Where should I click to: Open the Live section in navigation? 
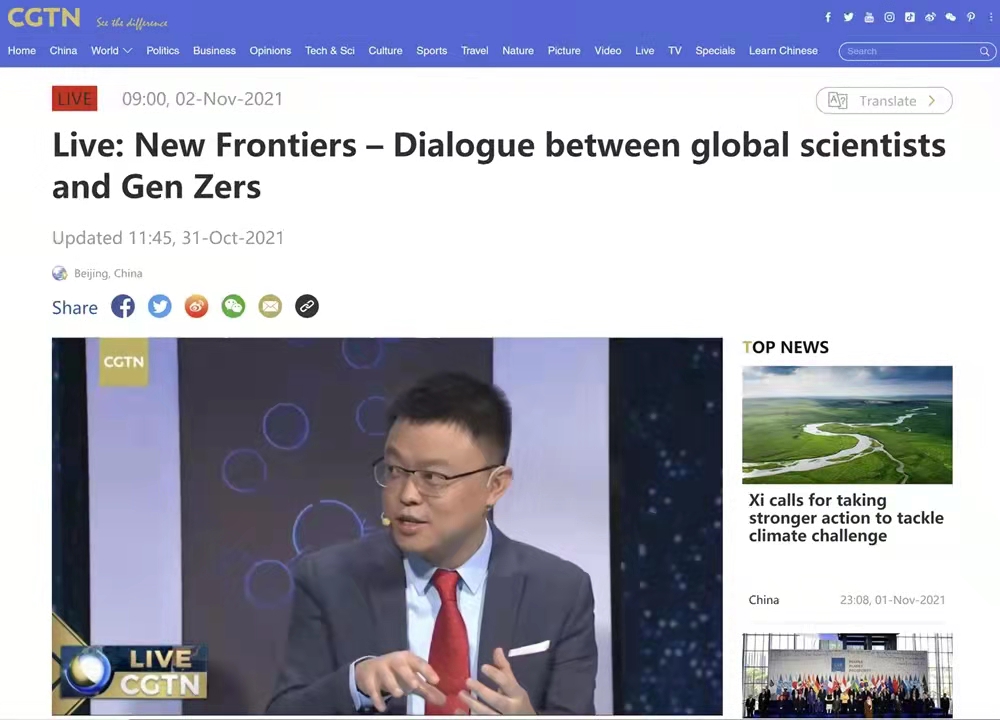645,51
